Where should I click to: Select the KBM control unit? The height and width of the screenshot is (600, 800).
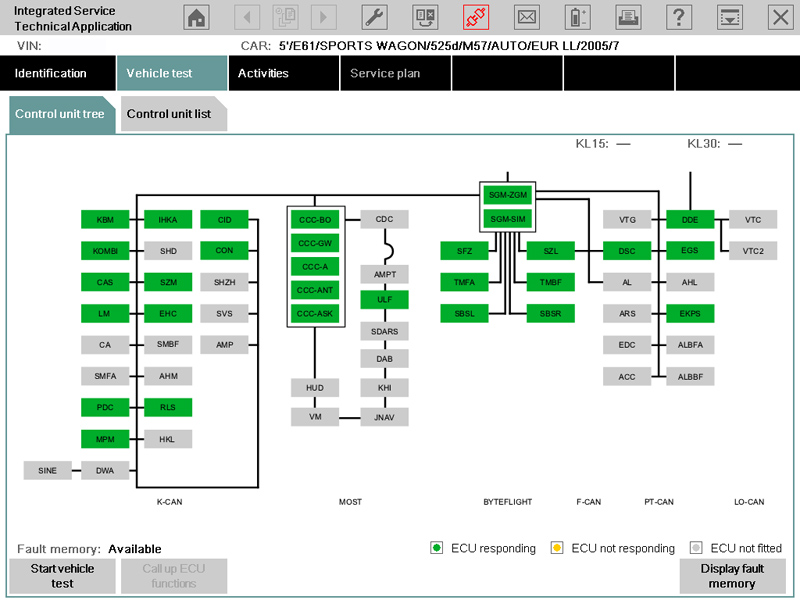click(105, 220)
